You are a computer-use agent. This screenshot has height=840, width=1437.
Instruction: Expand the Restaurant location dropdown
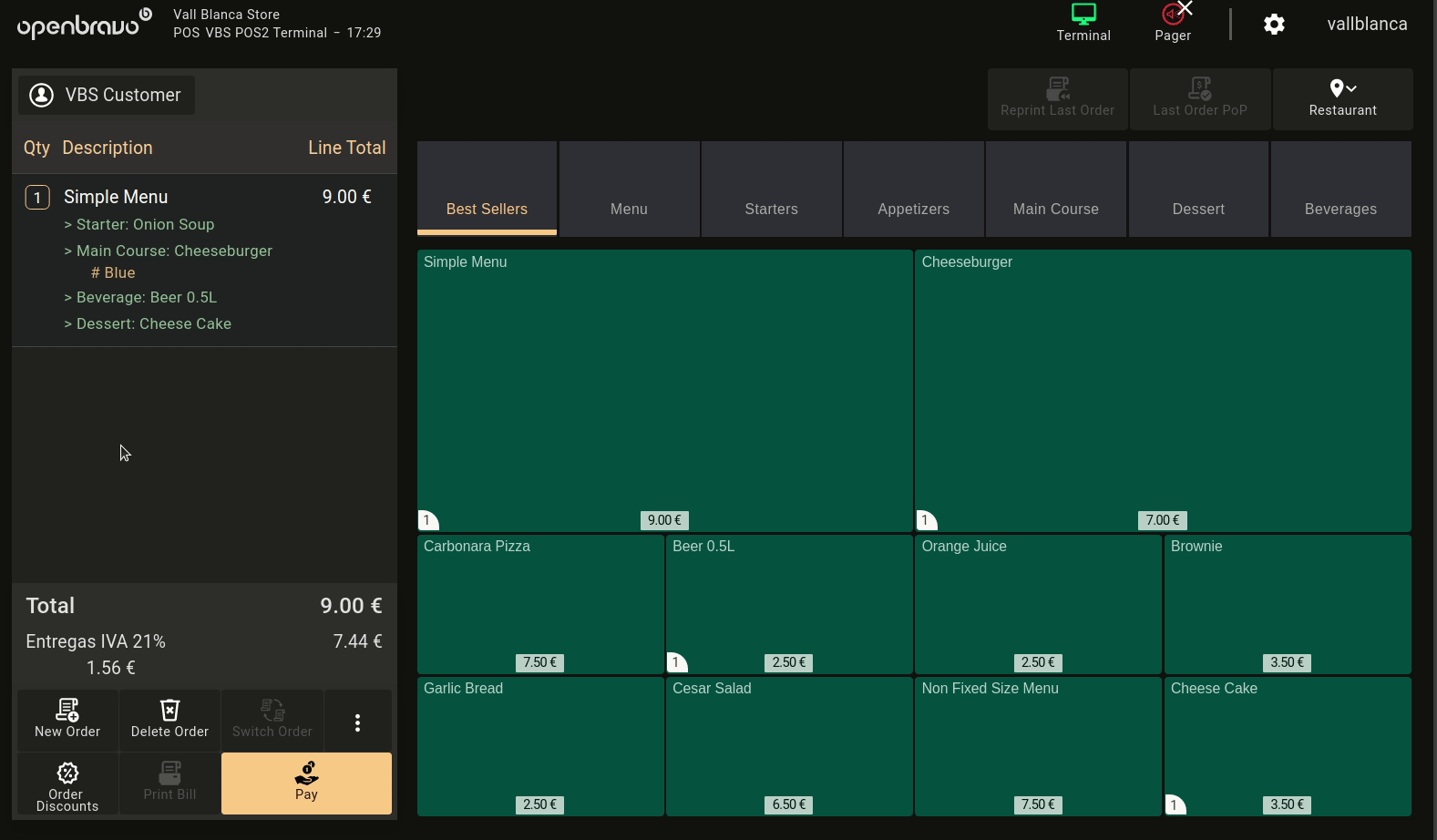tap(1342, 98)
